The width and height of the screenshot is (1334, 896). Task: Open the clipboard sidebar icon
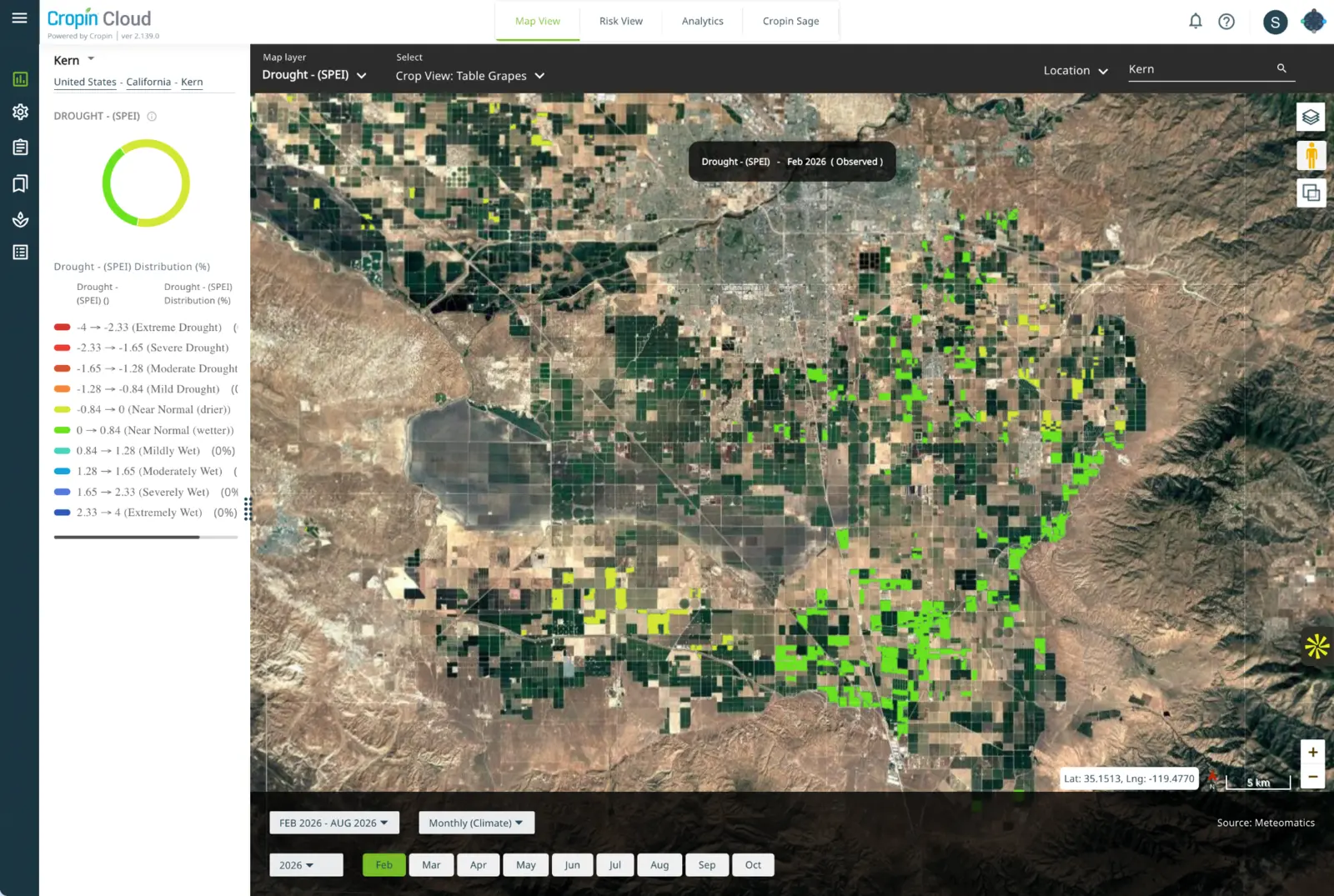(x=20, y=148)
